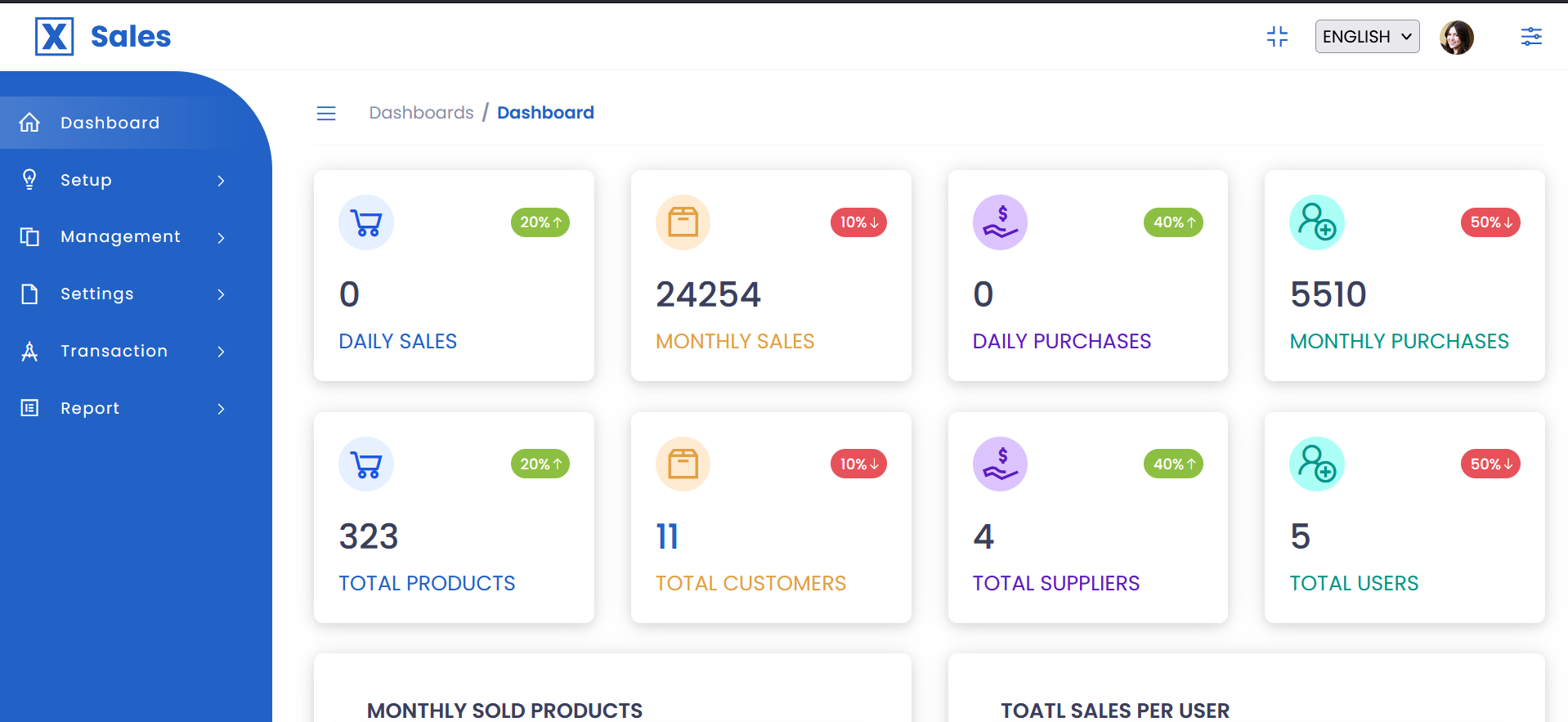Open the ENGLISH language dropdown
This screenshot has width=1568, height=722.
[x=1366, y=37]
